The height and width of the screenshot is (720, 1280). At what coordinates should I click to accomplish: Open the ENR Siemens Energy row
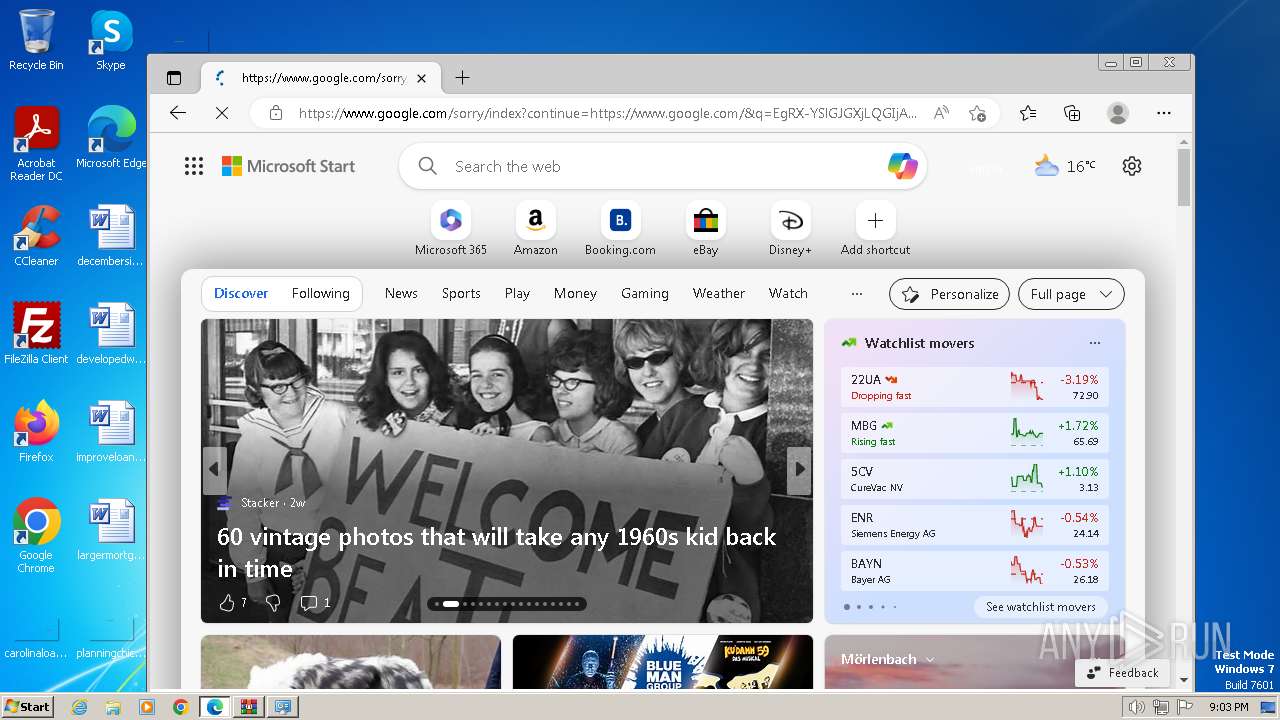975,525
